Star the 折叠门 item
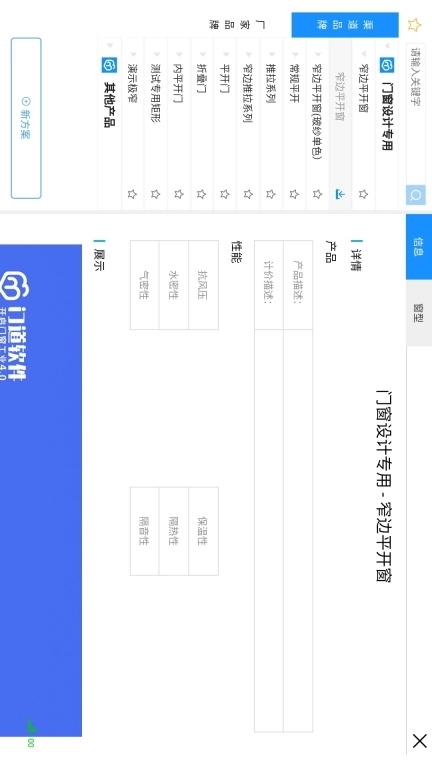Screen dimensions: 432x768 click(x=201, y=194)
